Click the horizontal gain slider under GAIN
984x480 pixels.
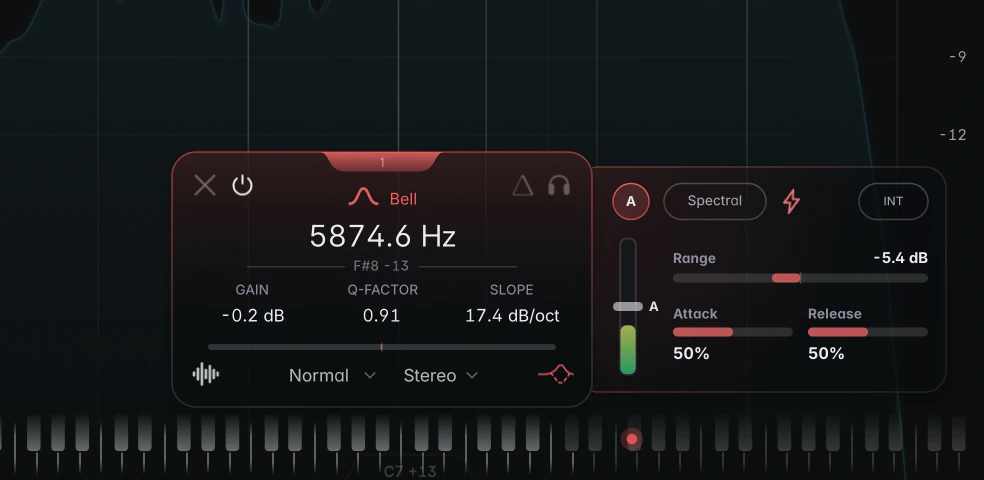[x=382, y=347]
